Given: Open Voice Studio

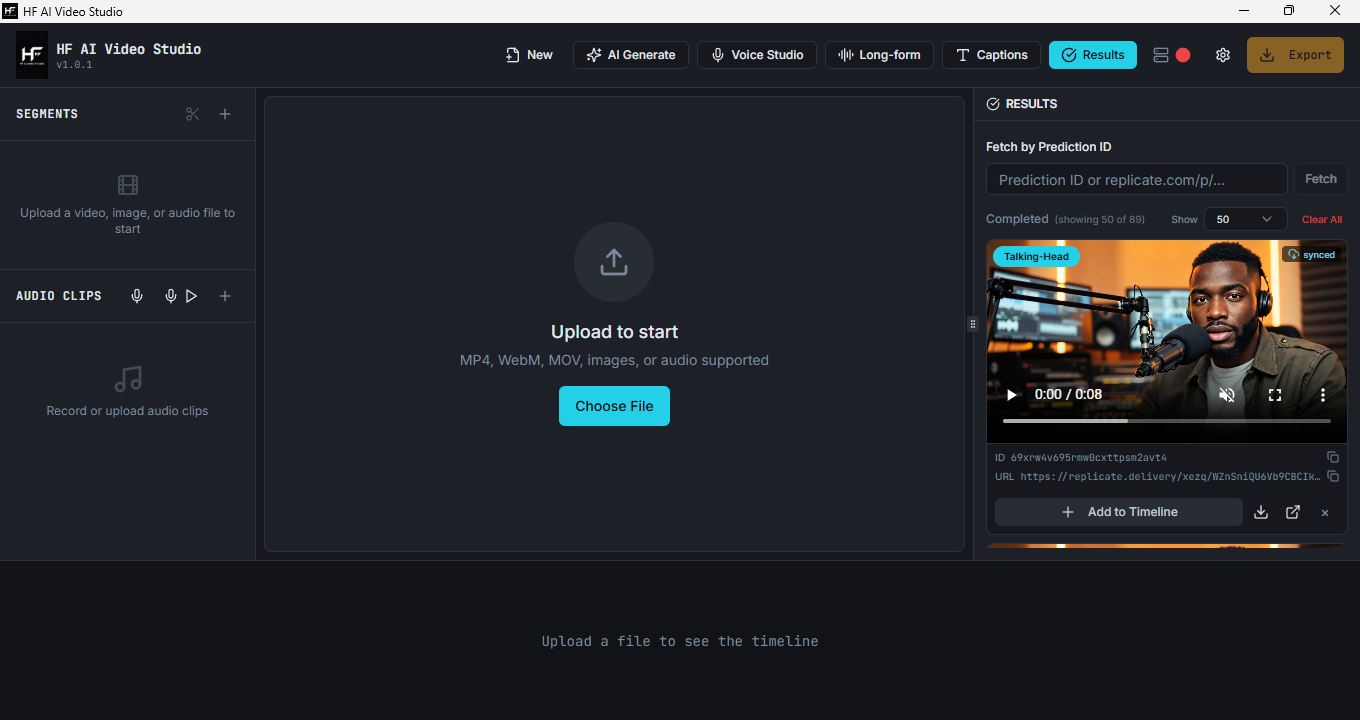Looking at the screenshot, I should tap(757, 55).
